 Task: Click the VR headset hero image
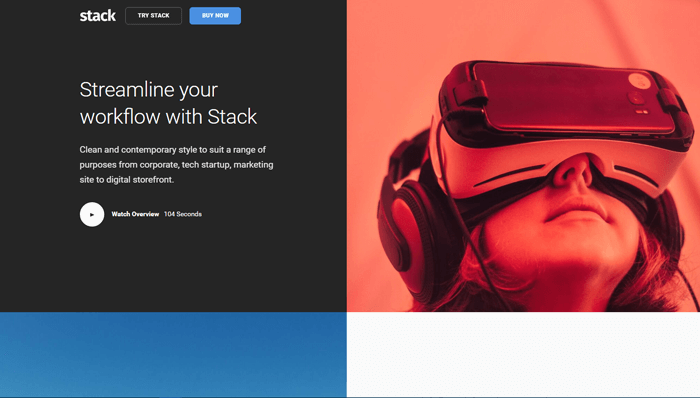pyautogui.click(x=523, y=156)
